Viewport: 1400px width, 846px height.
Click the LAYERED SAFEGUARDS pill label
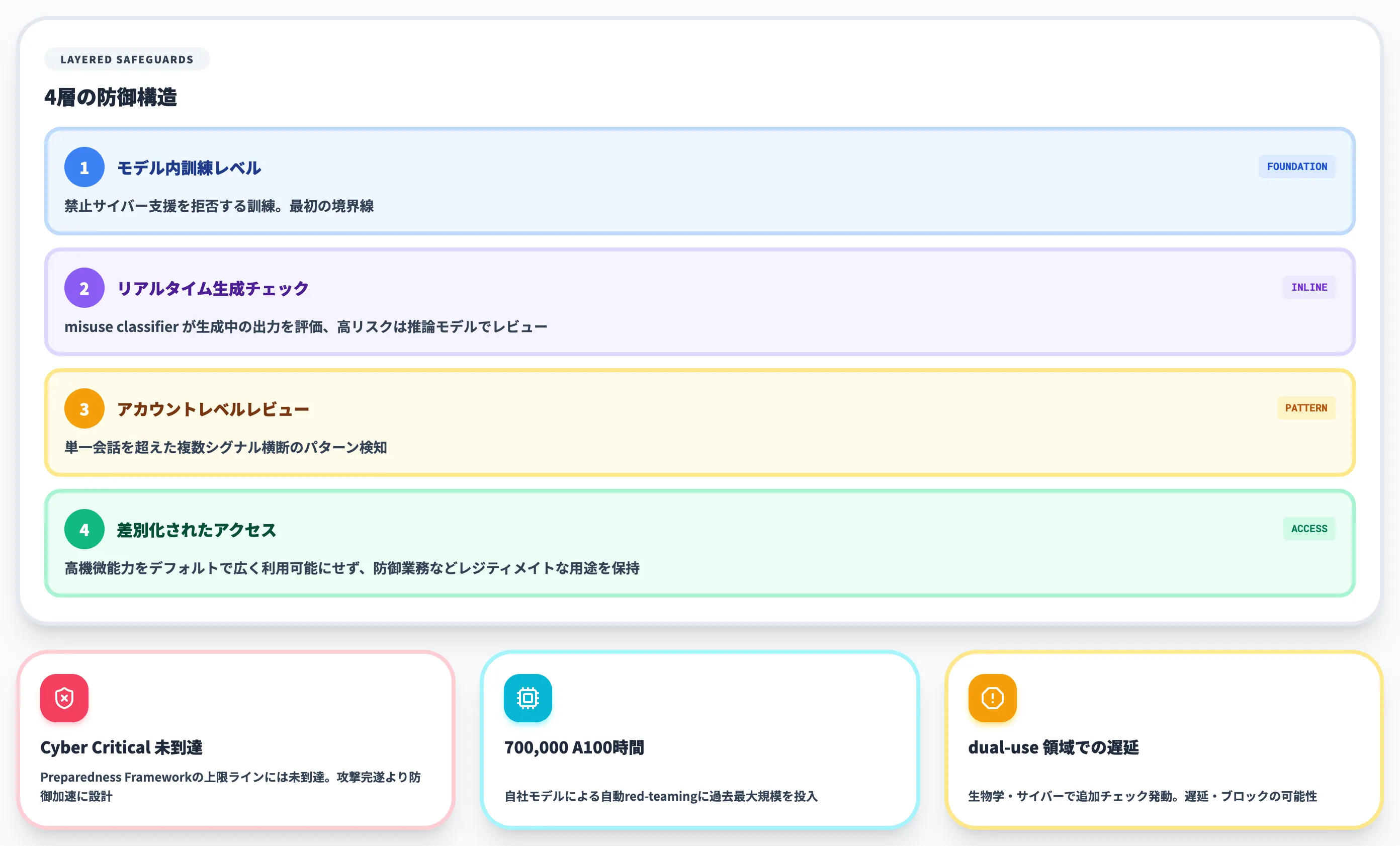pyautogui.click(x=127, y=59)
